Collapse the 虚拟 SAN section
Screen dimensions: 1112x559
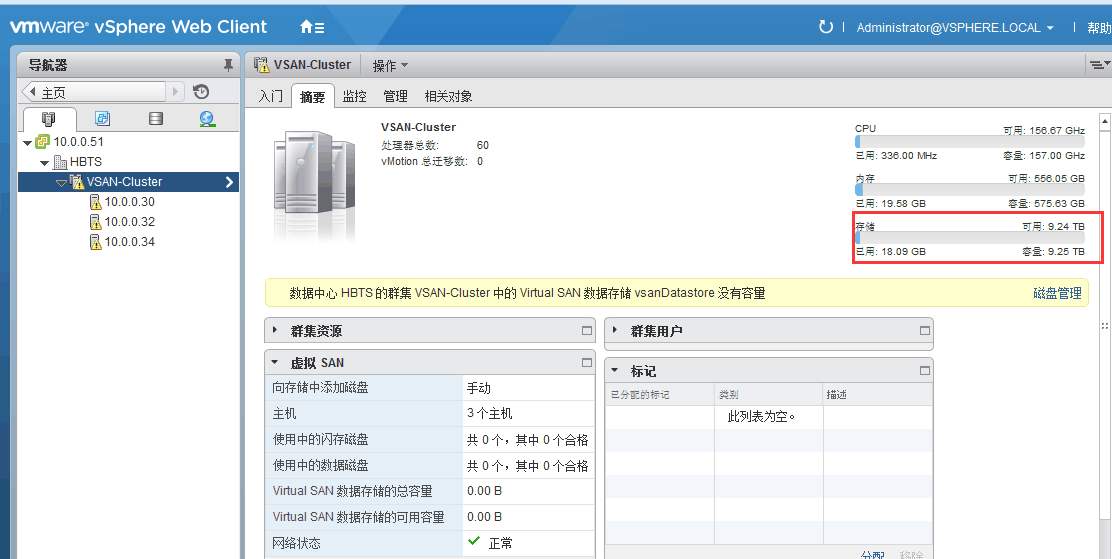click(275, 362)
